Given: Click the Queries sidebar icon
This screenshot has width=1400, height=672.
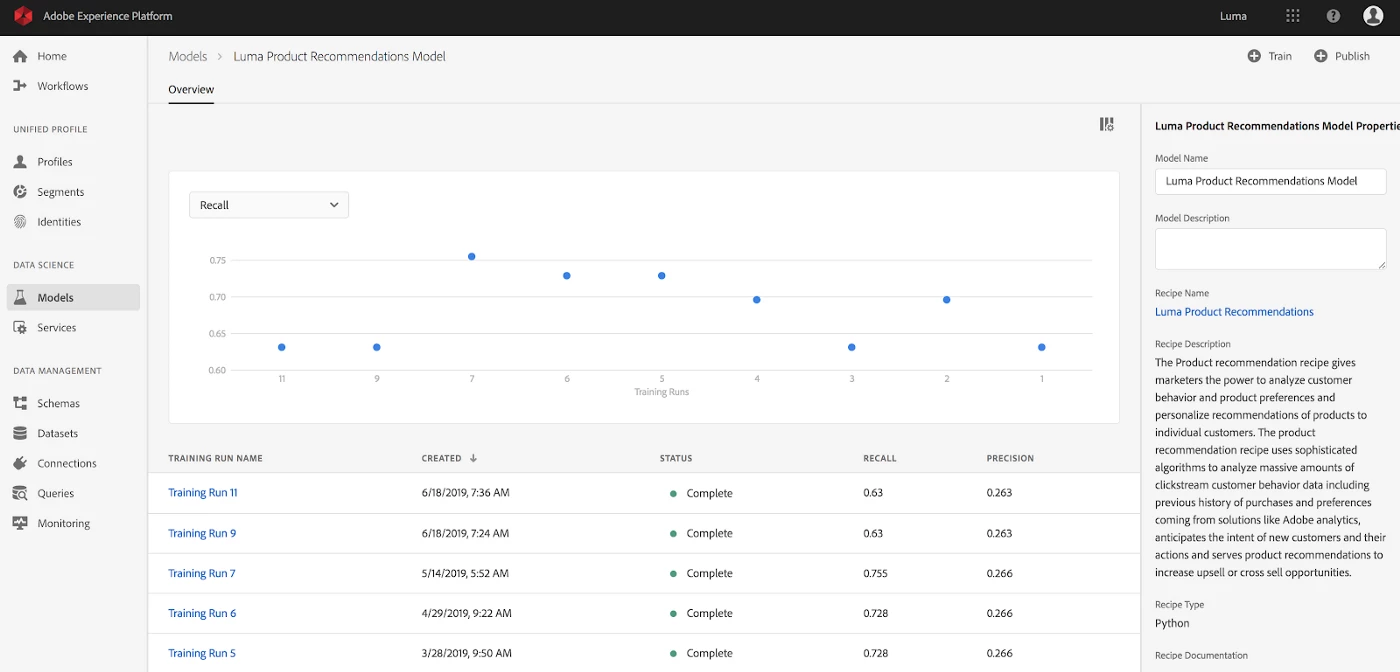Looking at the screenshot, I should [20, 493].
